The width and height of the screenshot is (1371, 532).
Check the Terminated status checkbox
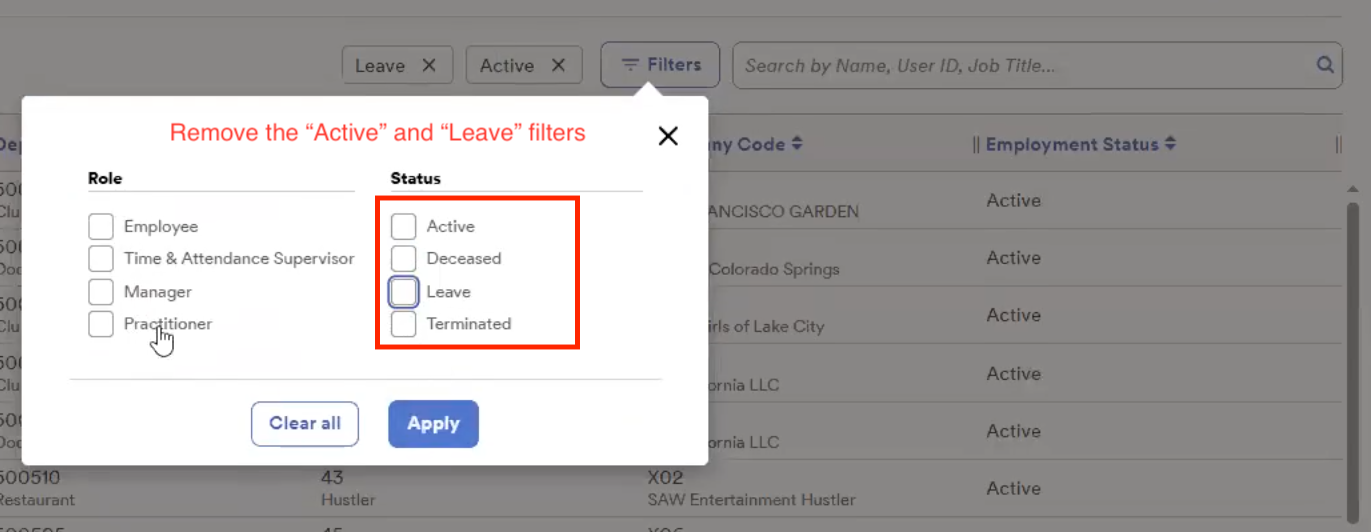coord(403,324)
